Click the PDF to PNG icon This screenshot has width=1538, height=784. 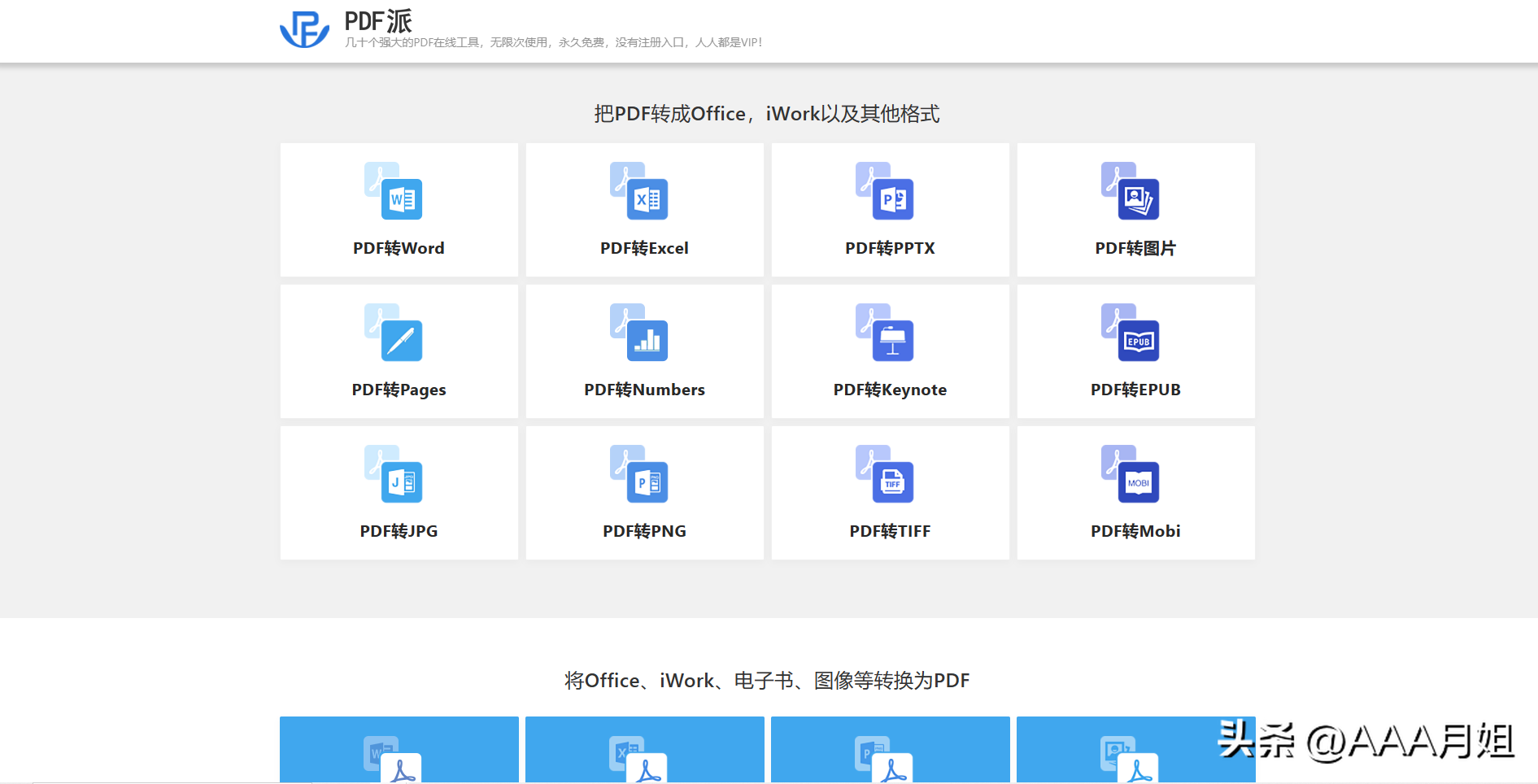[x=639, y=474]
